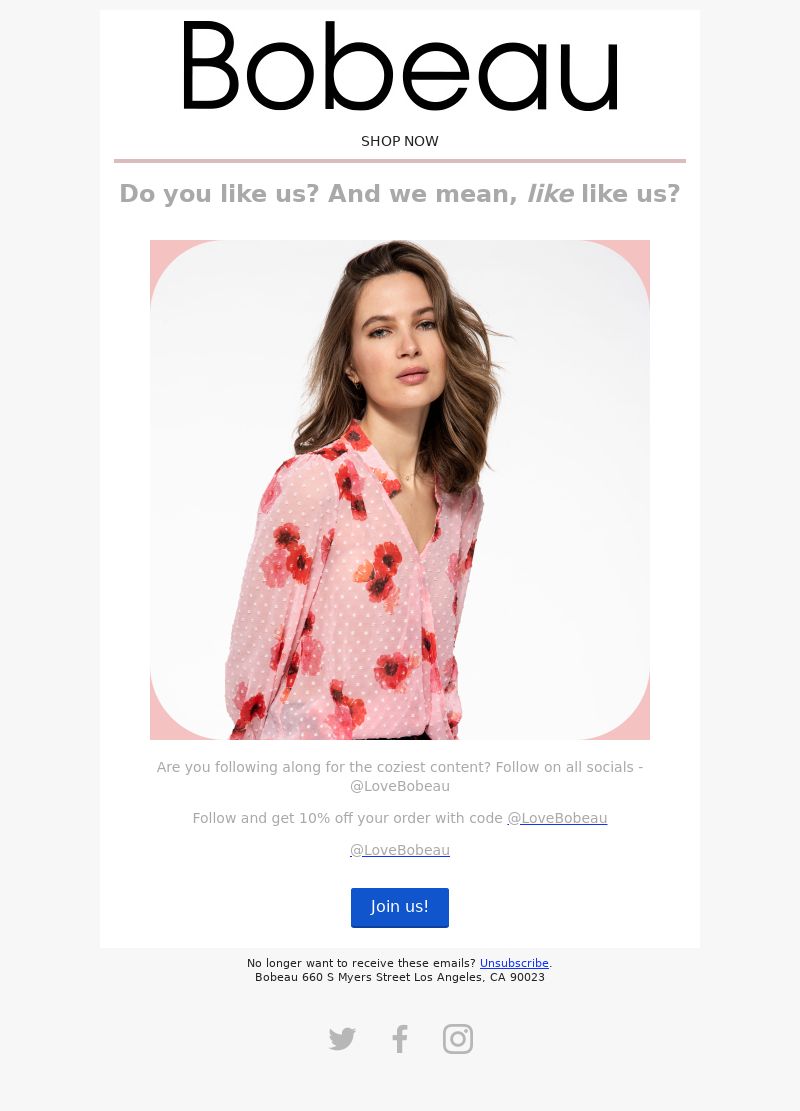Click the red poppy on blouse sleeve
800x1111 pixels.
292,554
